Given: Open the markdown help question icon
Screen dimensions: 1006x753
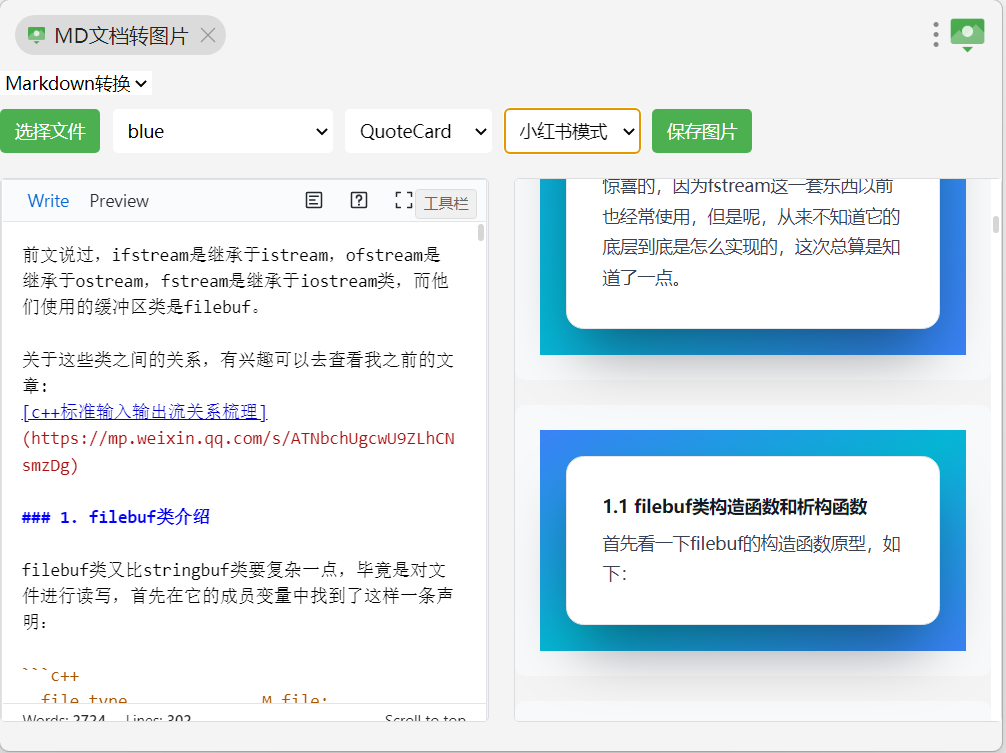Looking at the screenshot, I should point(359,200).
